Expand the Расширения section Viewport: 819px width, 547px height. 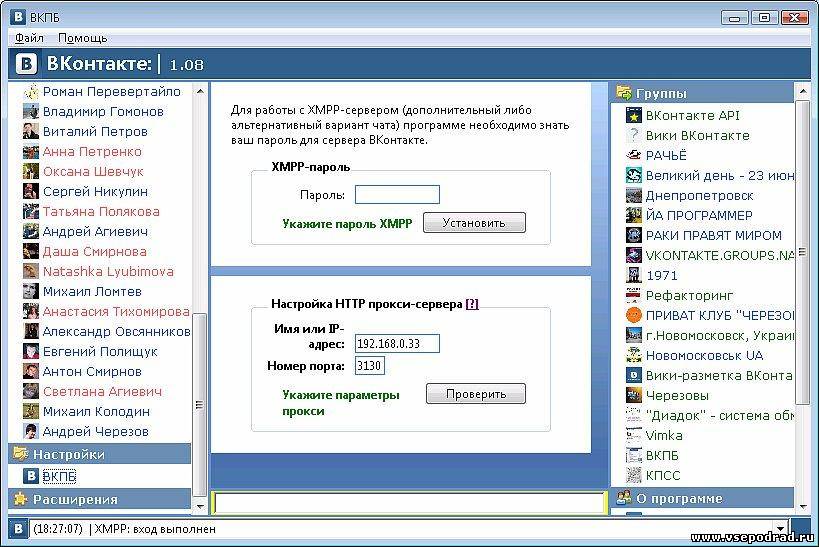coord(100,499)
